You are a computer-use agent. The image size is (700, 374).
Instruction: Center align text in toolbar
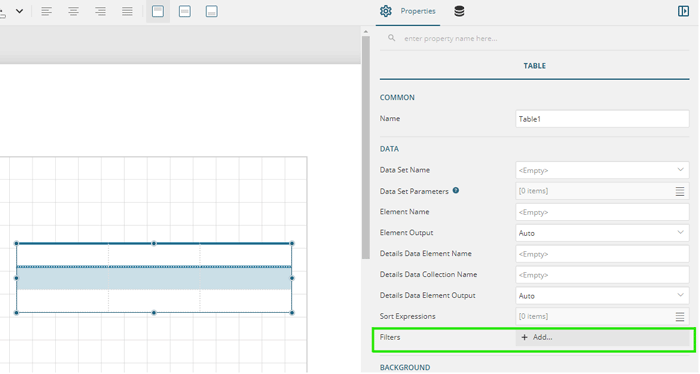[x=73, y=11]
